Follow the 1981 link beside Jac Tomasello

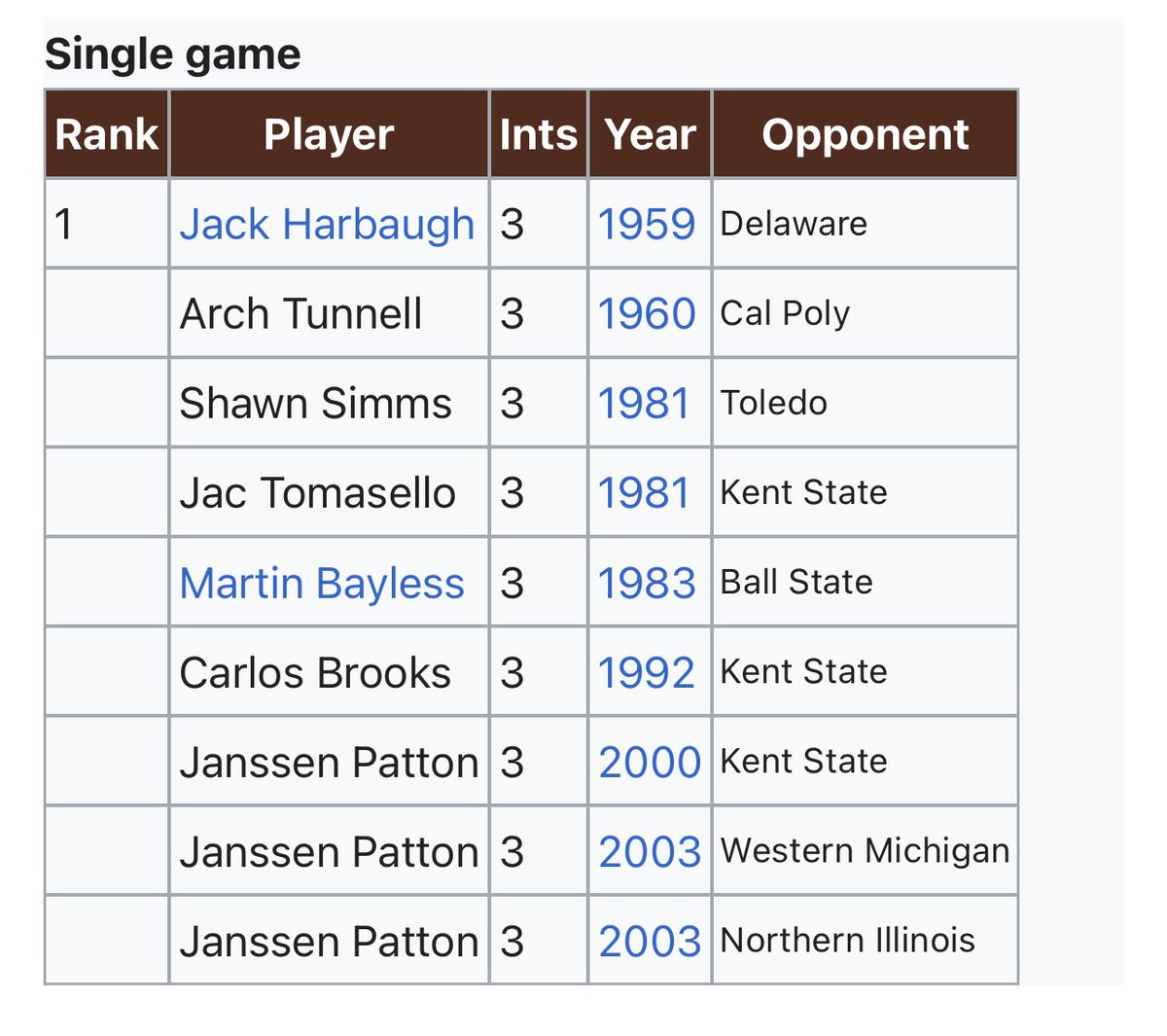(644, 493)
